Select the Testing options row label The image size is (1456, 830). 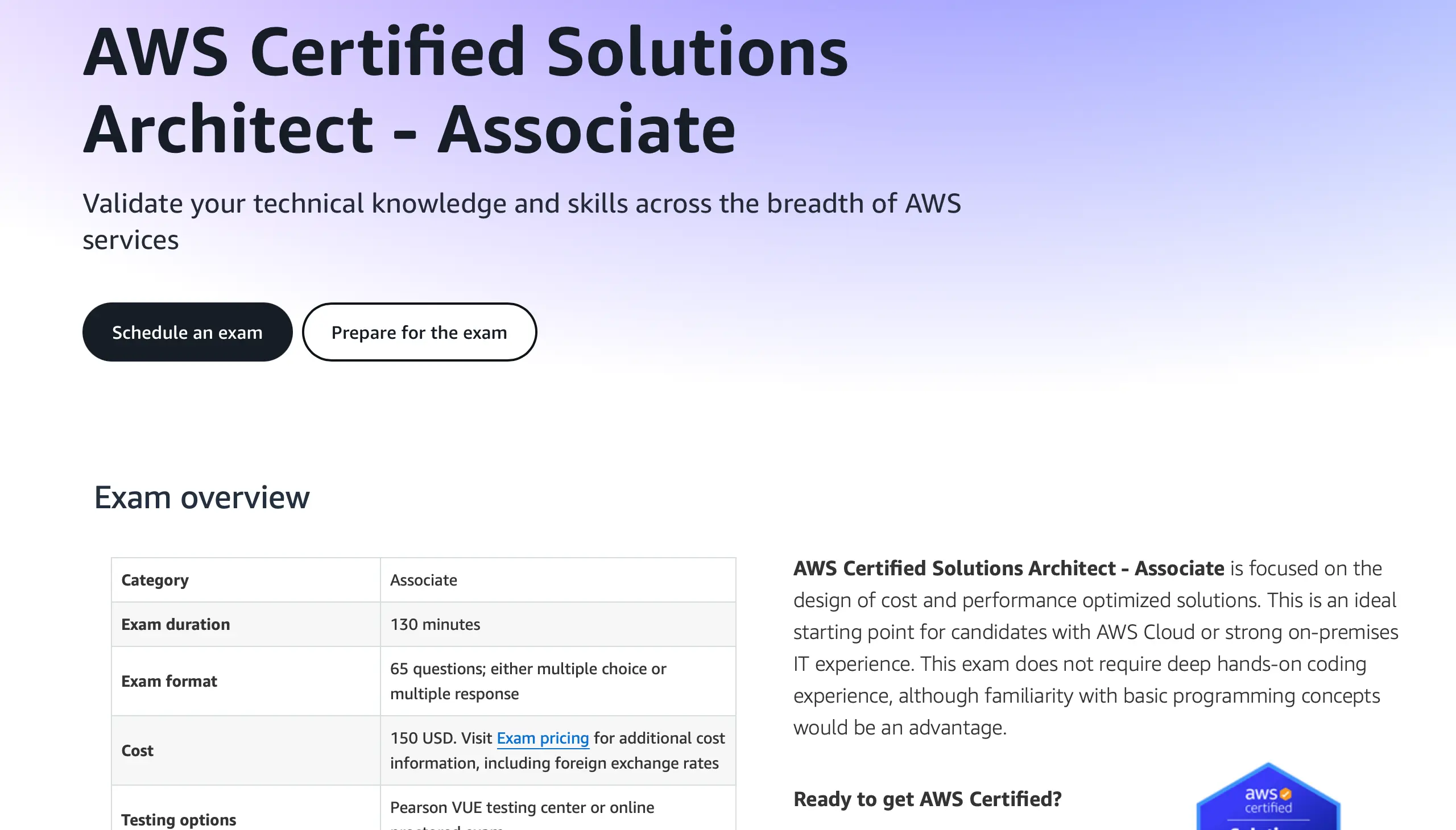[179, 819]
